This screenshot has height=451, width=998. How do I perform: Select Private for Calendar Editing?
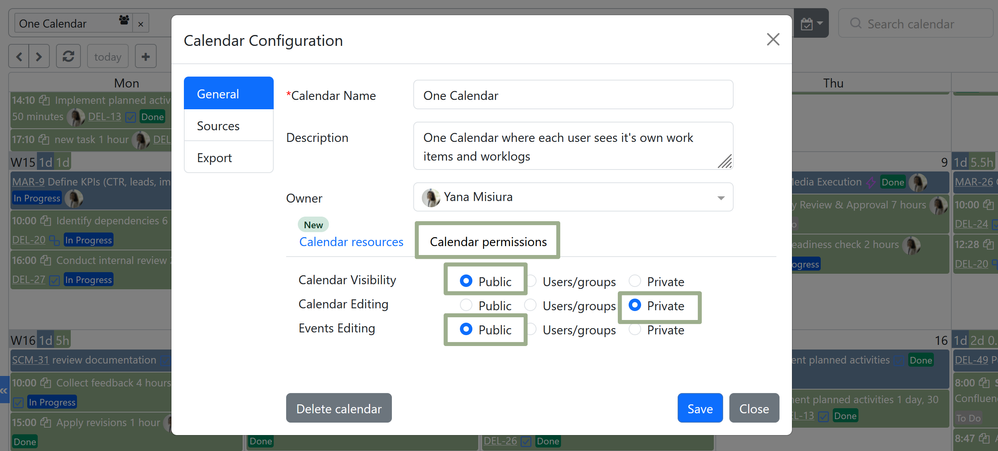point(635,305)
